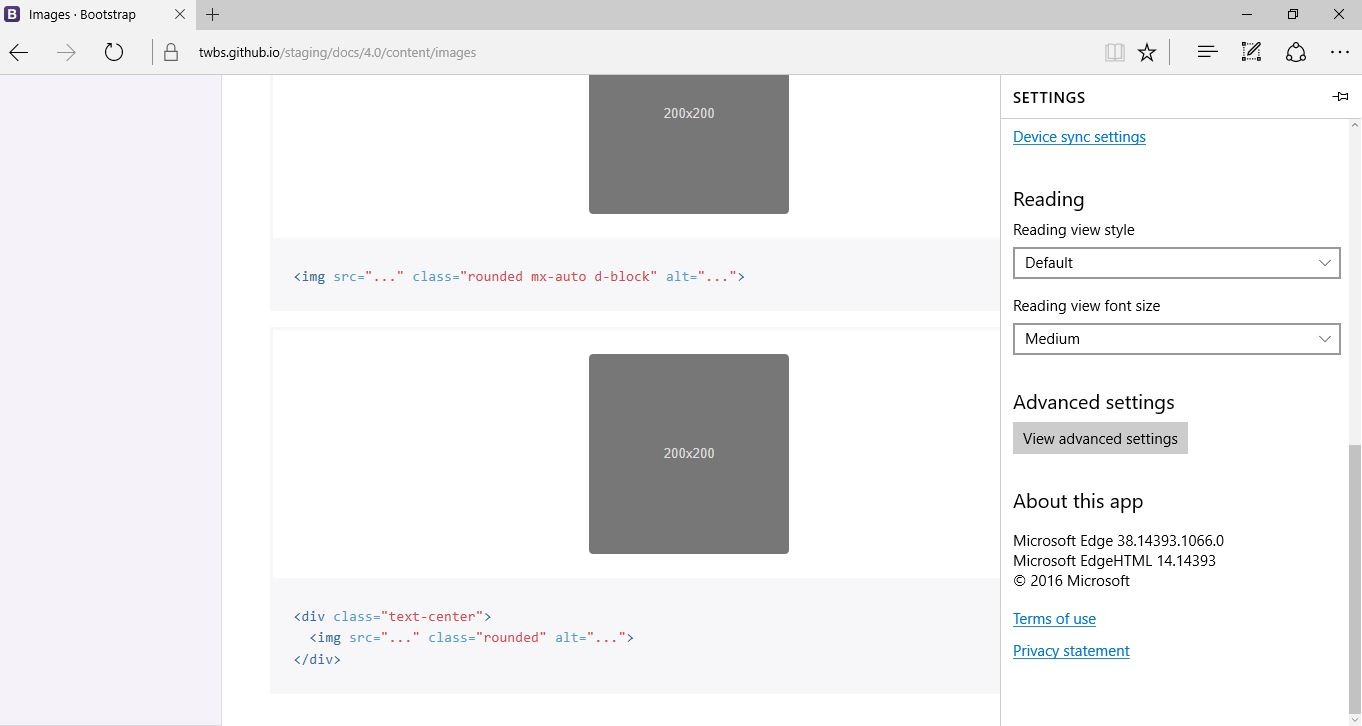Click the About this app heading
Image resolution: width=1362 pixels, height=726 pixels.
point(1078,502)
